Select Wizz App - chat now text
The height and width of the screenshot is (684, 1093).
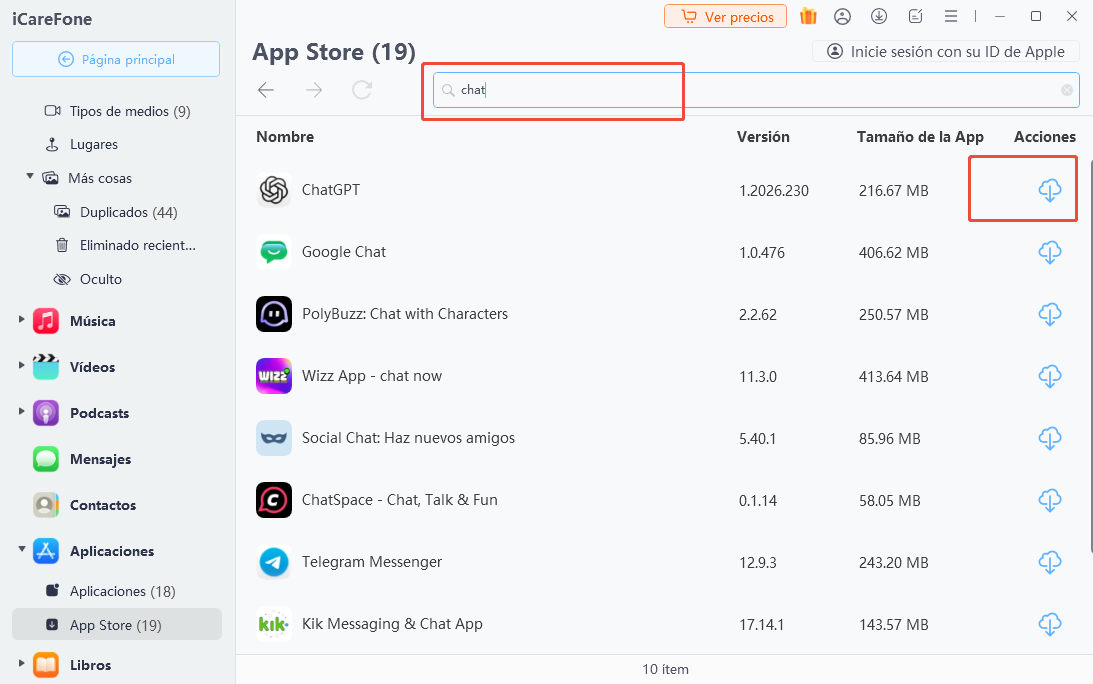372,376
